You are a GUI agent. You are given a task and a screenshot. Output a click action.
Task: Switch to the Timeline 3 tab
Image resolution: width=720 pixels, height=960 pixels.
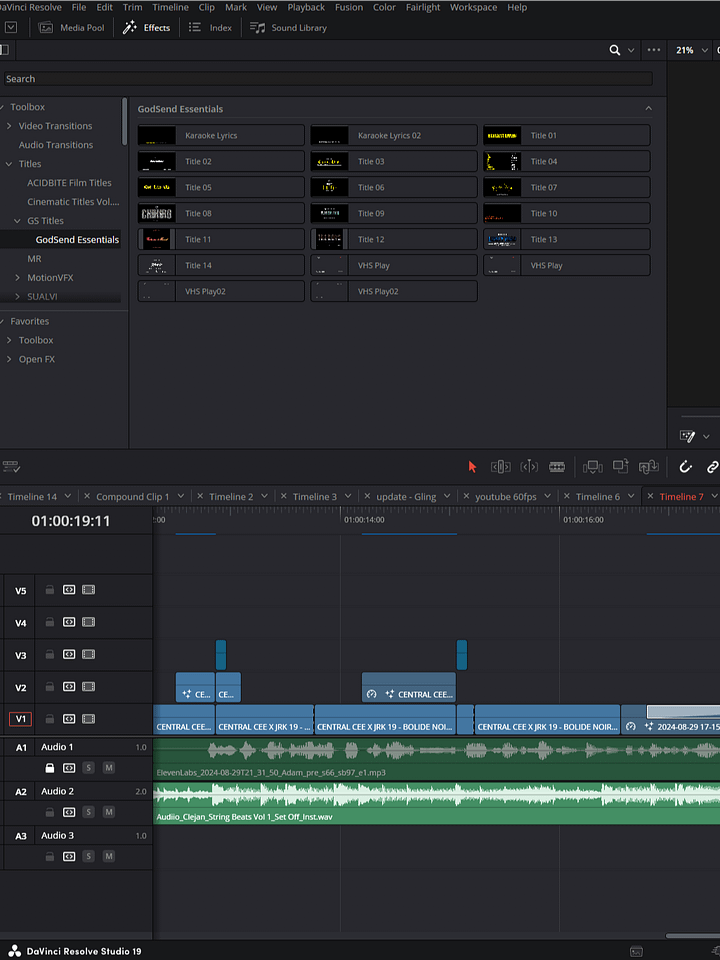pos(315,497)
